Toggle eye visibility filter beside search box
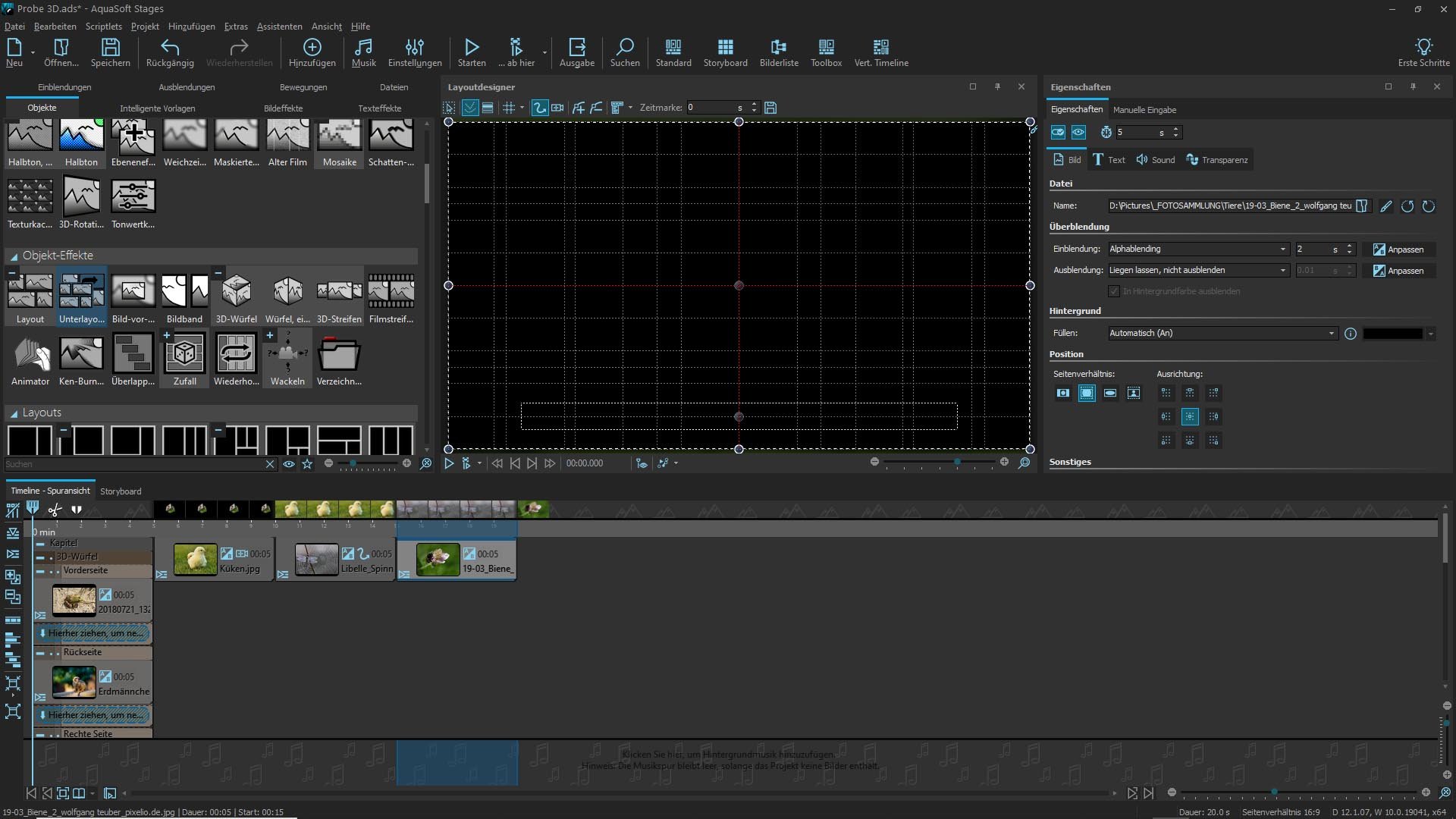 (x=289, y=464)
